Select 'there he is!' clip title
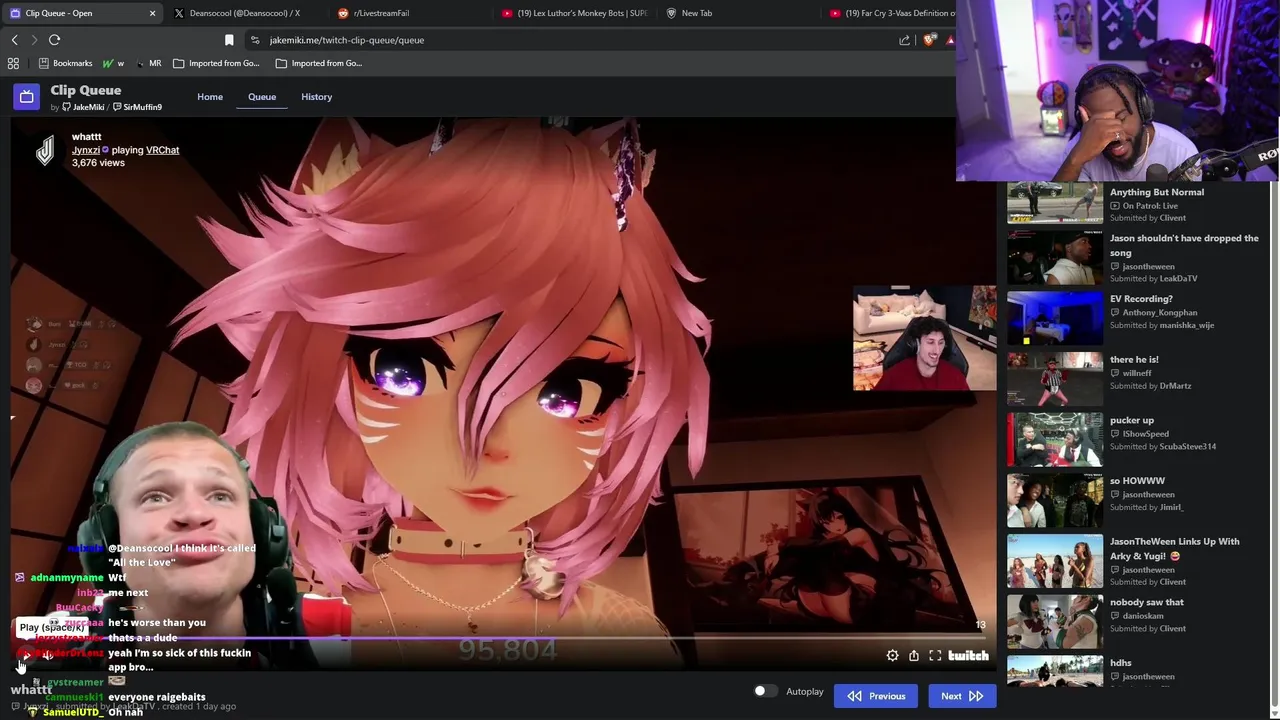Image resolution: width=1280 pixels, height=720 pixels. pos(1134,359)
